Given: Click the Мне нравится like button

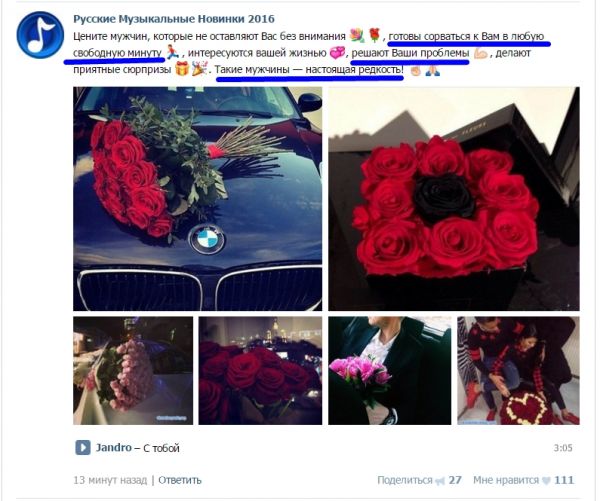Looking at the screenshot, I should pyautogui.click(x=506, y=480).
